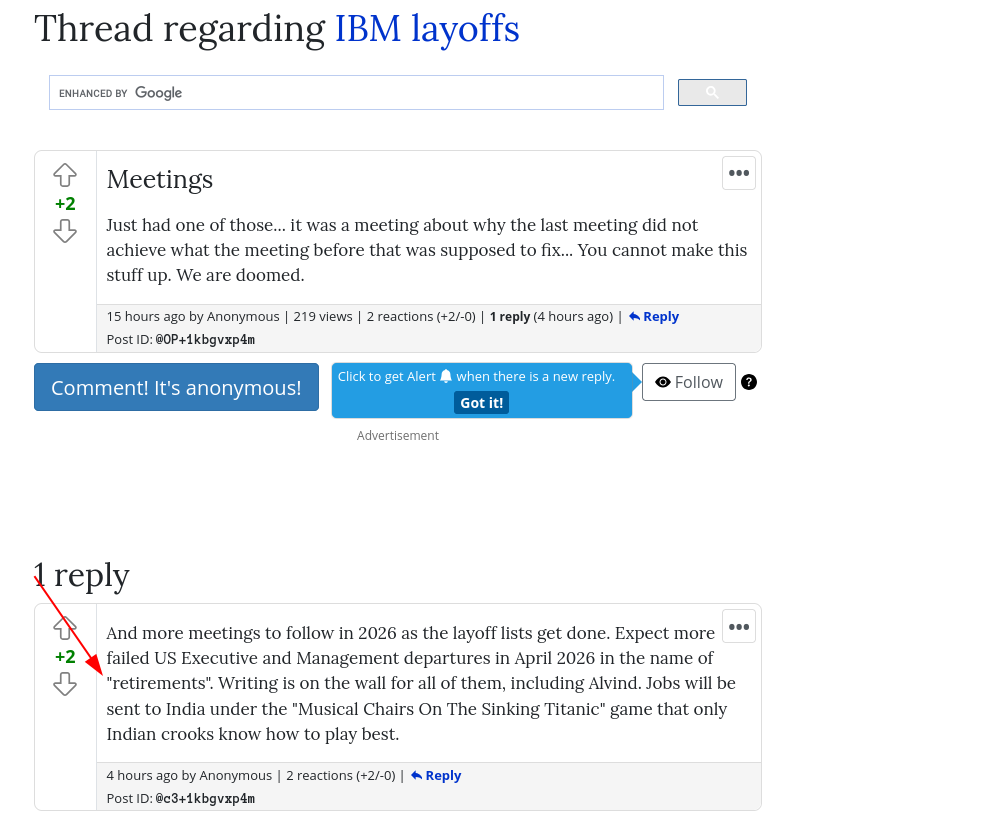Open the options menu on the Meetings post
Viewport: 986px width, 823px height.
pyautogui.click(x=739, y=173)
